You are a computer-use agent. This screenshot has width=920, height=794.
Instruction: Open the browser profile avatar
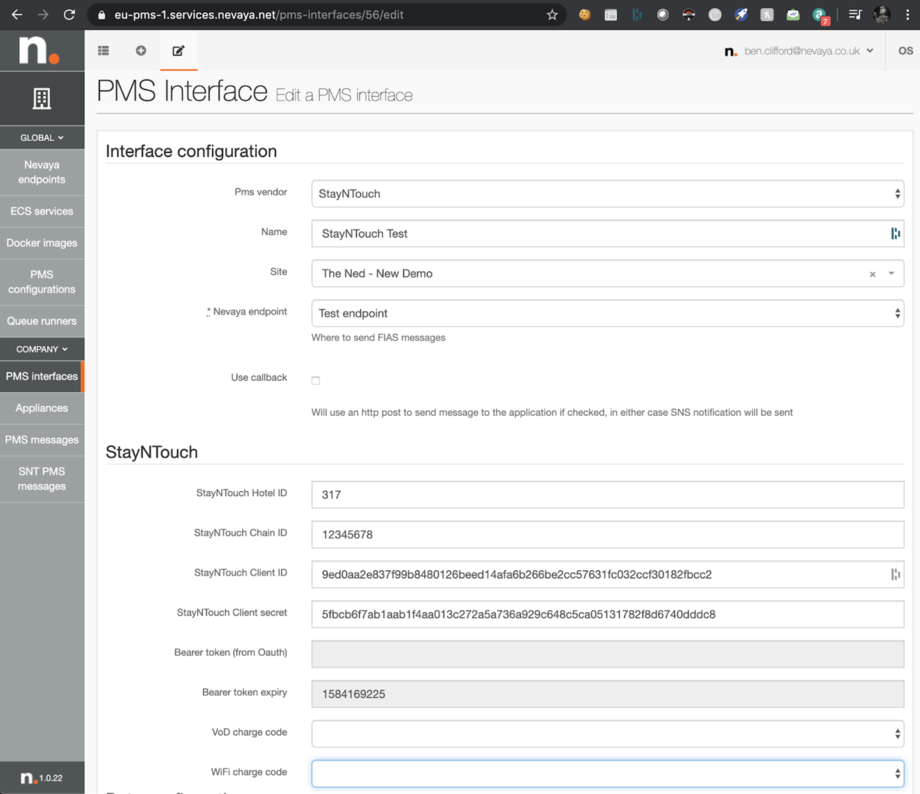tap(881, 15)
